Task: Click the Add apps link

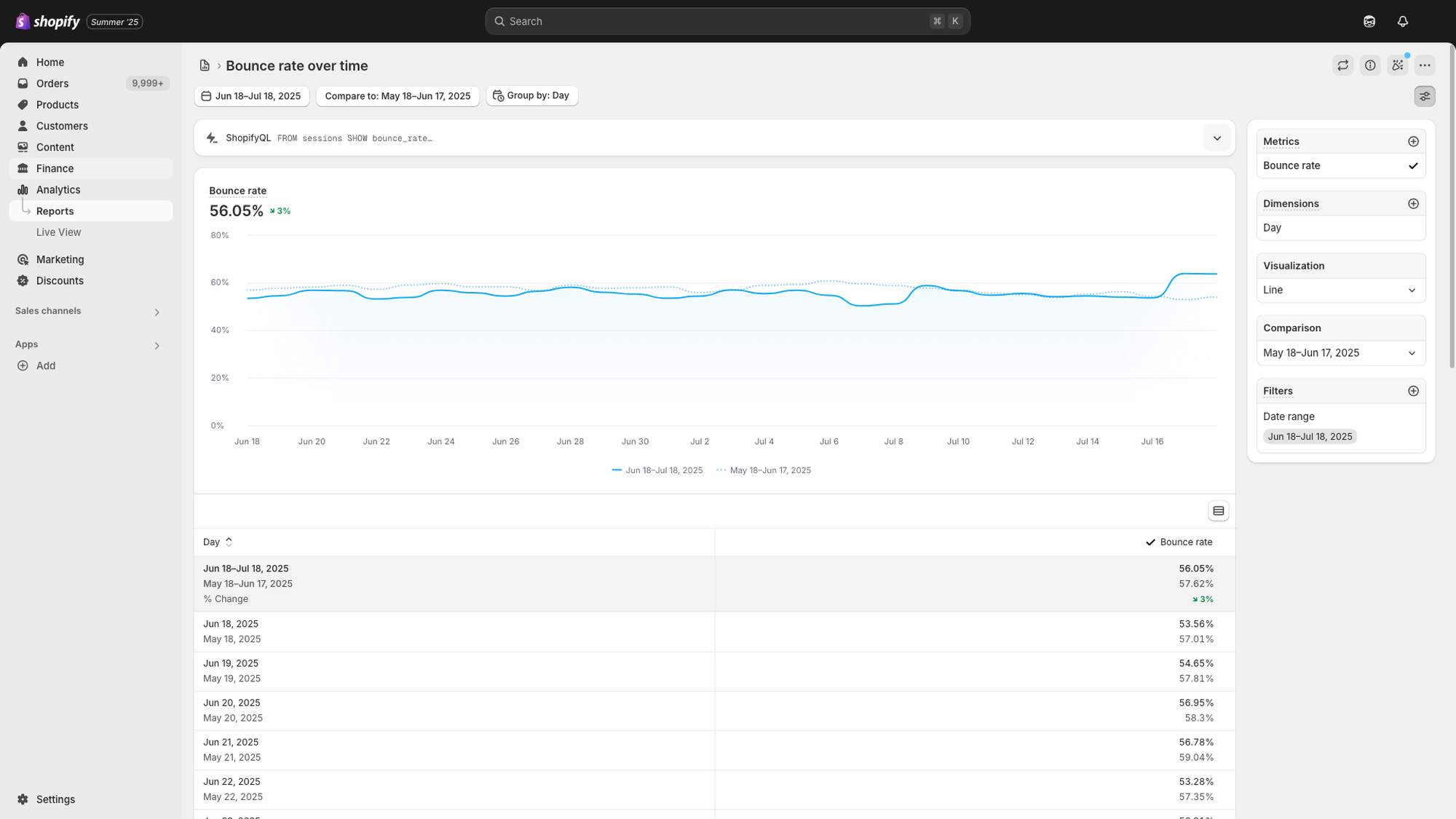Action: [x=46, y=365]
